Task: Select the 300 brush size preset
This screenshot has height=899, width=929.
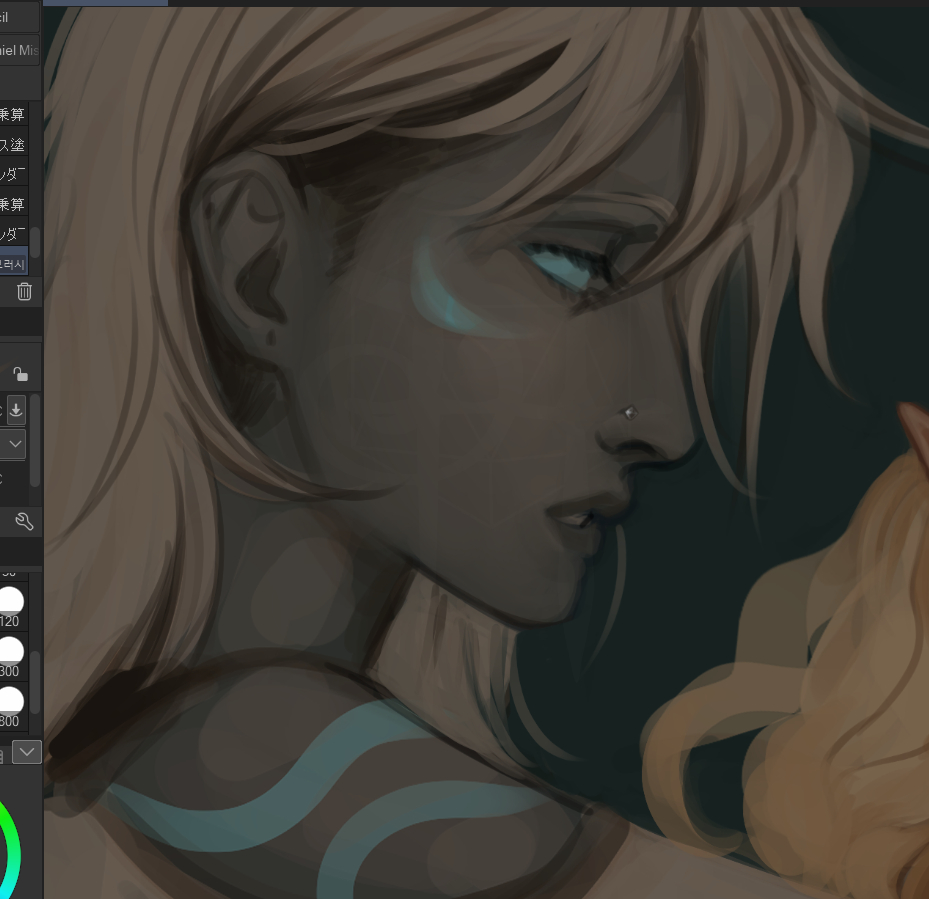Action: (11, 652)
